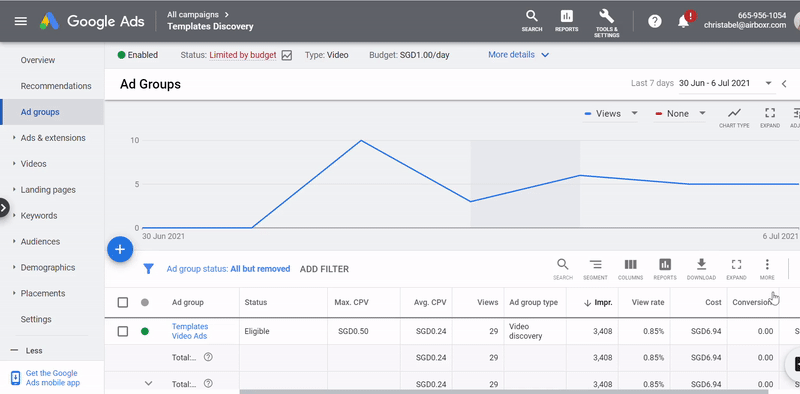Check the Templates Video Ads row checkbox
Image resolution: width=800 pixels, height=394 pixels.
(x=122, y=331)
